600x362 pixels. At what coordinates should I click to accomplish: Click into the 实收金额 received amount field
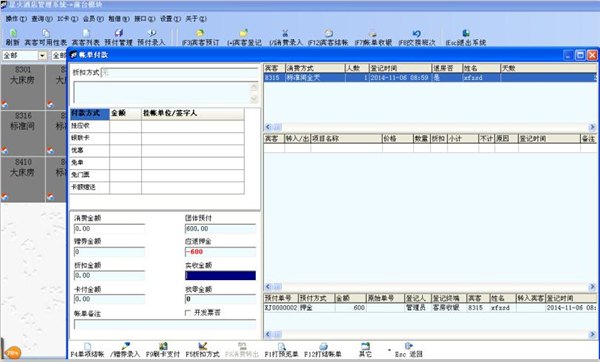220,275
